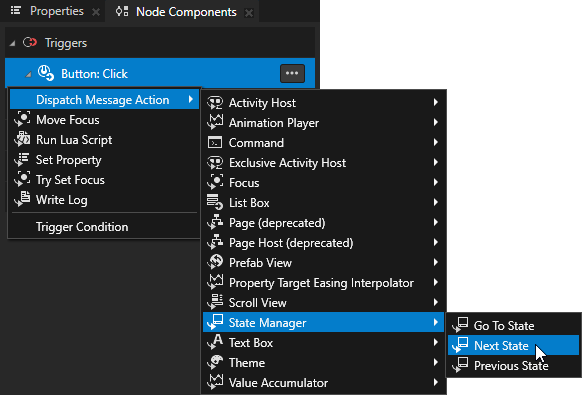Click the State Manager icon
582x395 pixels.
coord(215,323)
